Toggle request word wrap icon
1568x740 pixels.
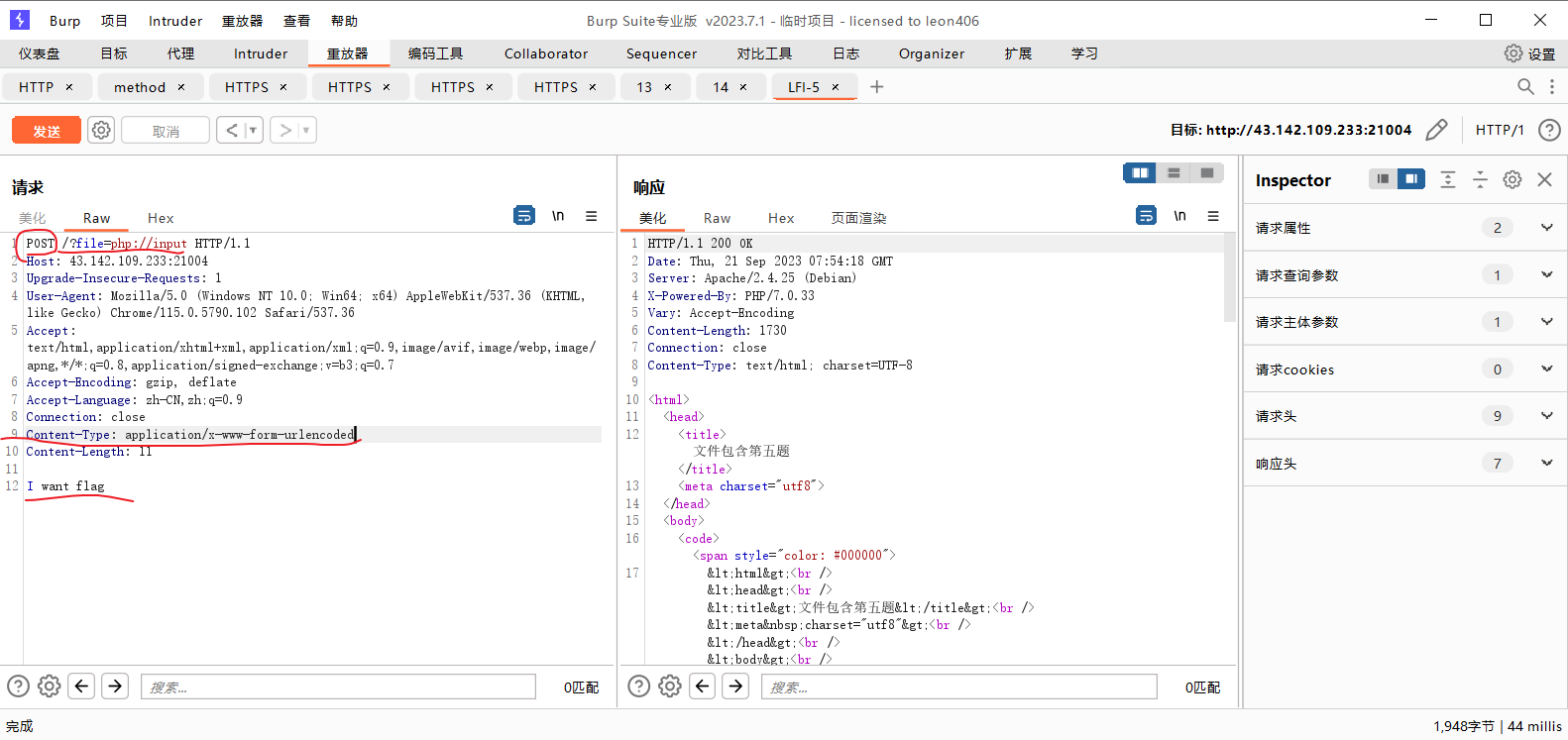(524, 215)
